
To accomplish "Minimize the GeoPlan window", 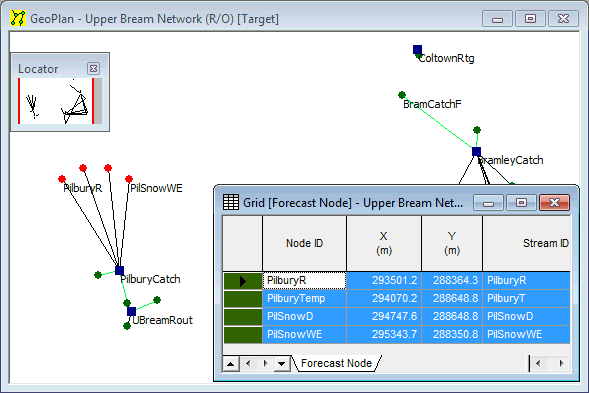I will pos(497,18).
